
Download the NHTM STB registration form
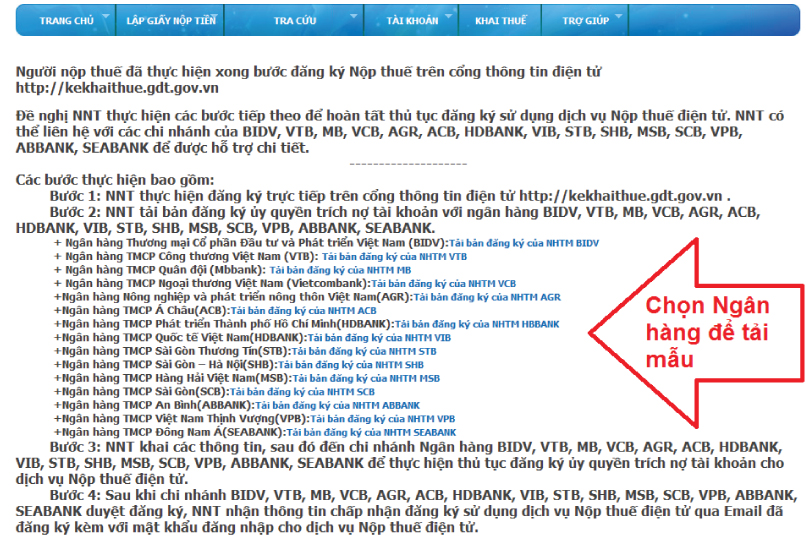[x=364, y=351]
